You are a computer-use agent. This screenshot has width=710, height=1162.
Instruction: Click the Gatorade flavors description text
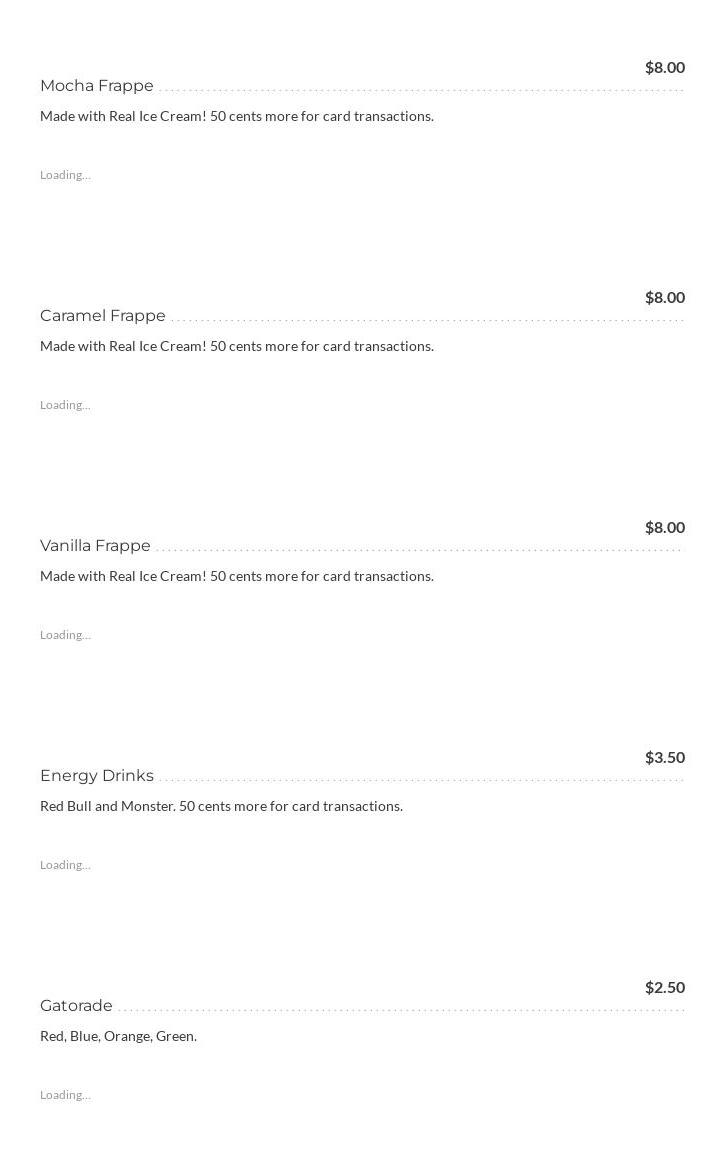click(x=118, y=1036)
